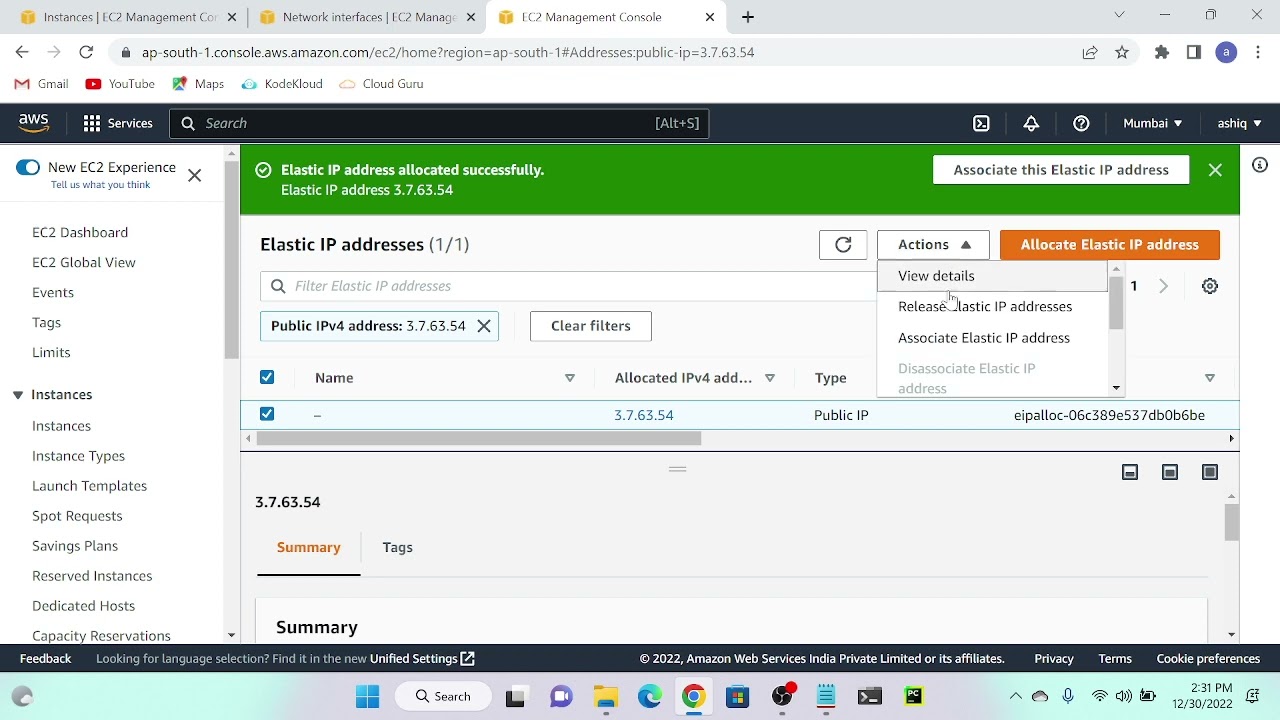Collapse details pane to bottom view
Image resolution: width=1280 pixels, height=720 pixels.
1130,472
